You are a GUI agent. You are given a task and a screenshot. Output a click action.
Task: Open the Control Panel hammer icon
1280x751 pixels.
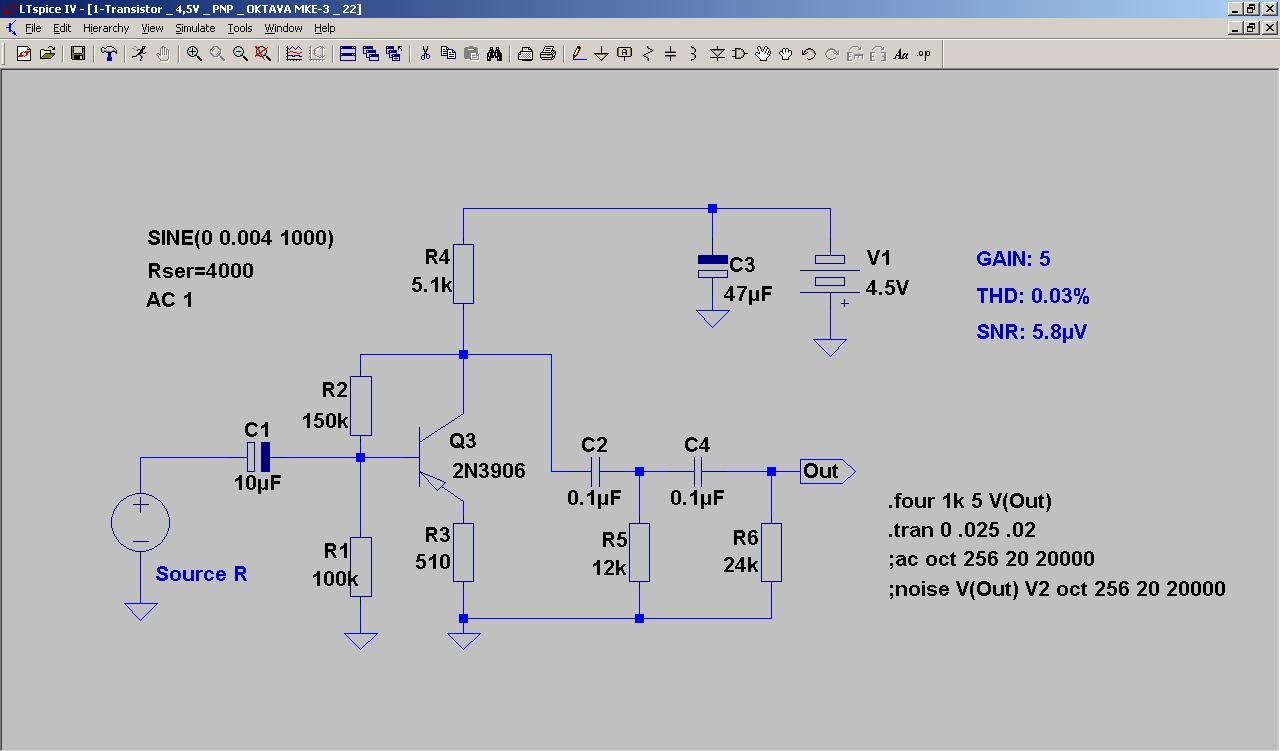click(x=109, y=54)
